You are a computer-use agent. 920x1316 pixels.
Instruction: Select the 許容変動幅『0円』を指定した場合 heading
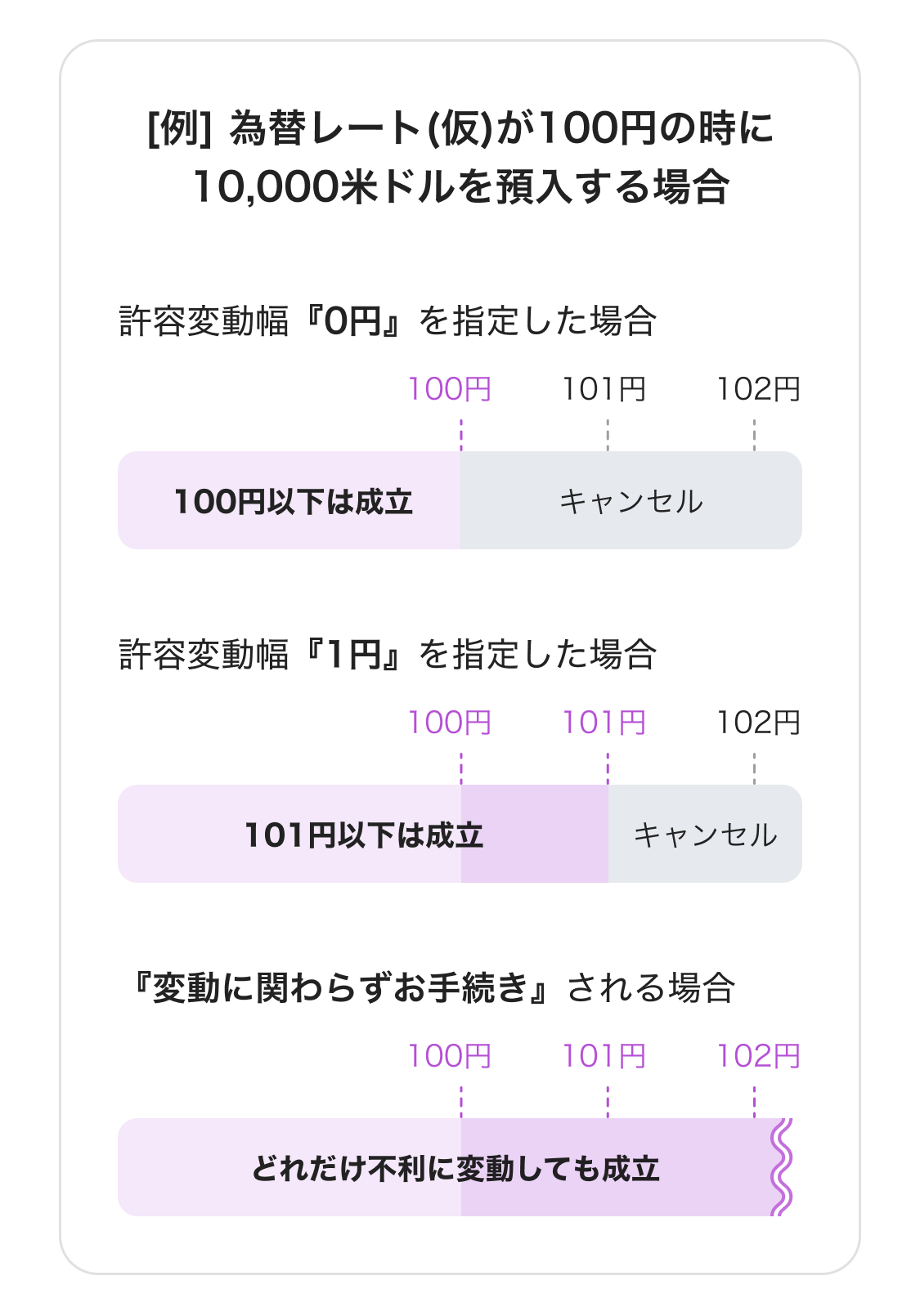tap(388, 320)
